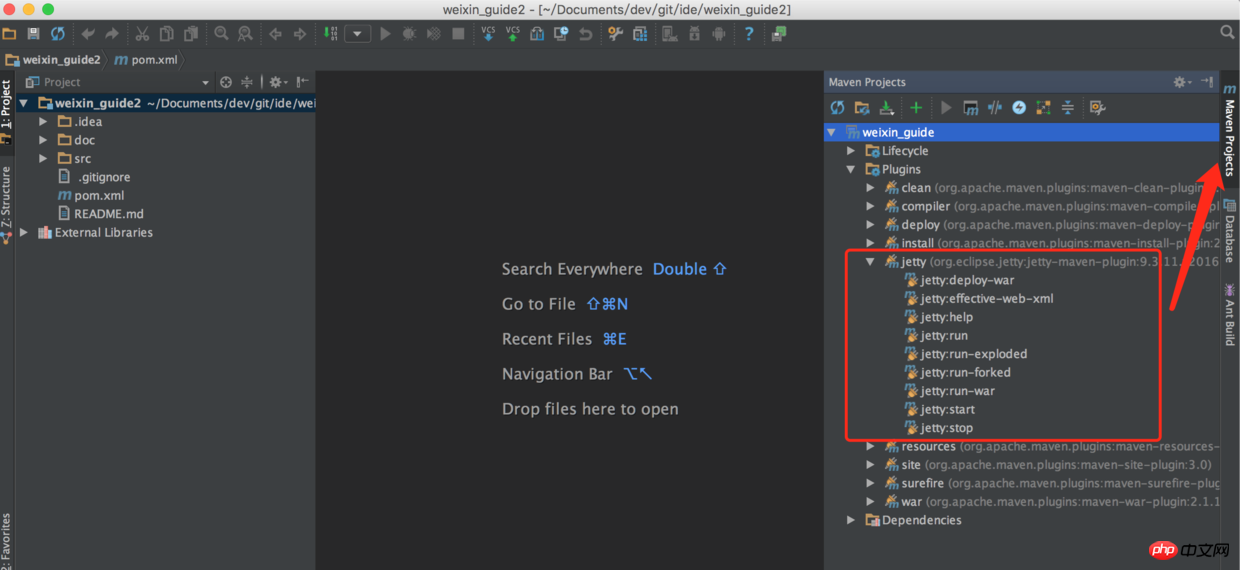The image size is (1240, 570).
Task: Select README.md in the project tree
Action: click(x=100, y=214)
